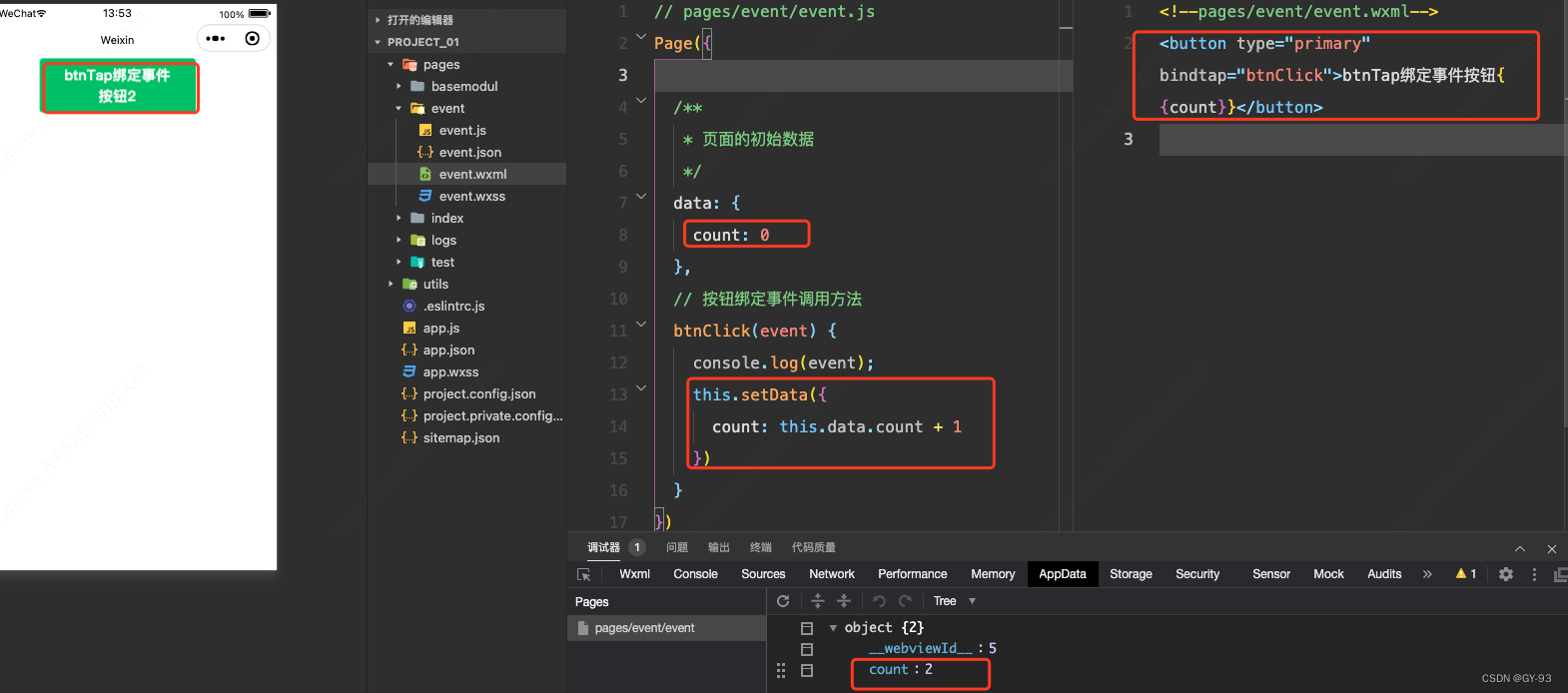Switch to the 终端 panel tab
The width and height of the screenshot is (1568, 693).
tap(761, 548)
